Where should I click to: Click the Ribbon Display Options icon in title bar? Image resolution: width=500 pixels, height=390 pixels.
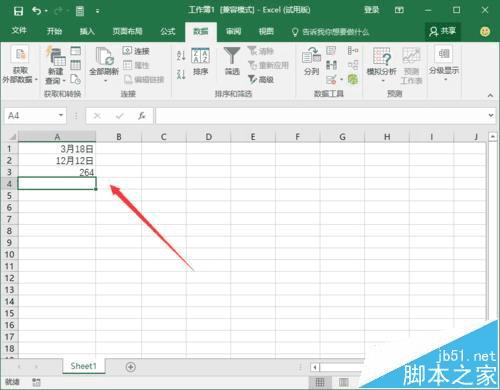399,10
